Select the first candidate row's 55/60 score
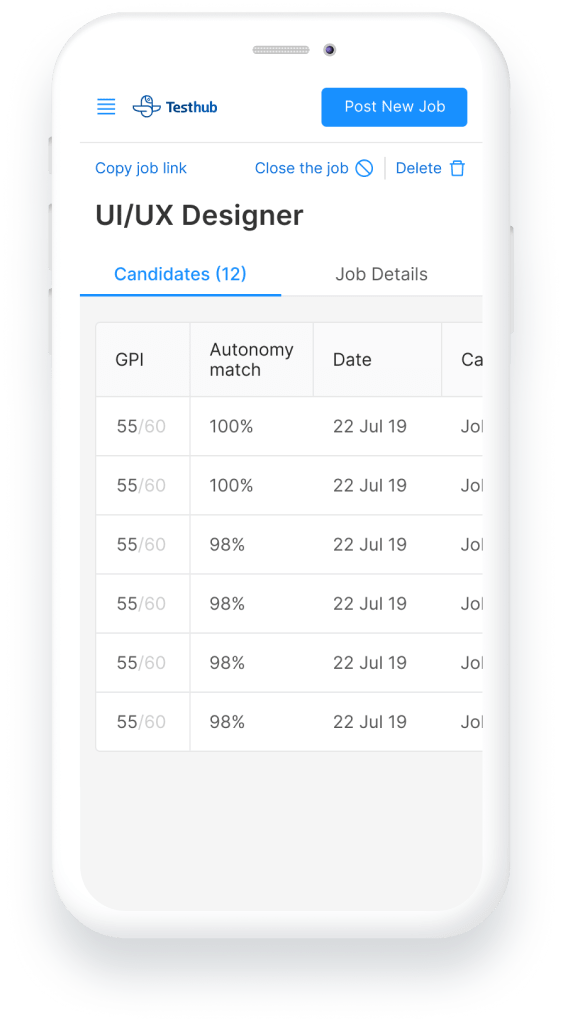 click(141, 427)
